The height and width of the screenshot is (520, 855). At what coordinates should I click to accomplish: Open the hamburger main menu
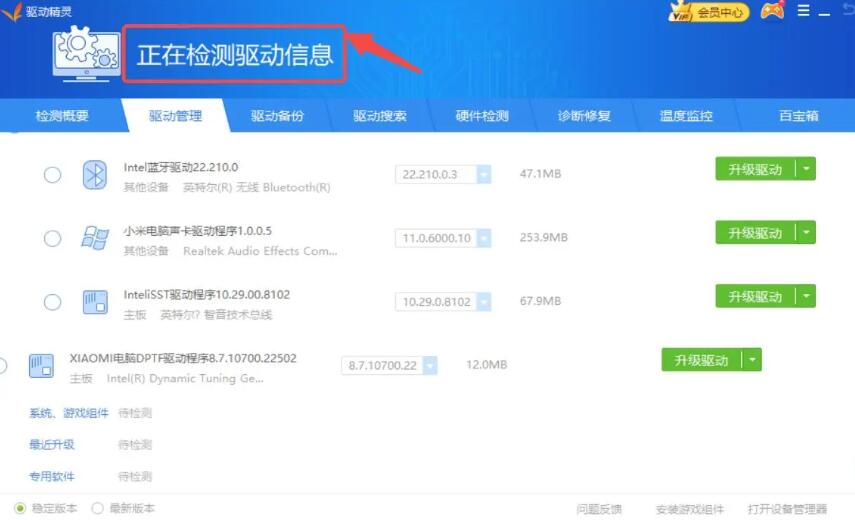803,10
